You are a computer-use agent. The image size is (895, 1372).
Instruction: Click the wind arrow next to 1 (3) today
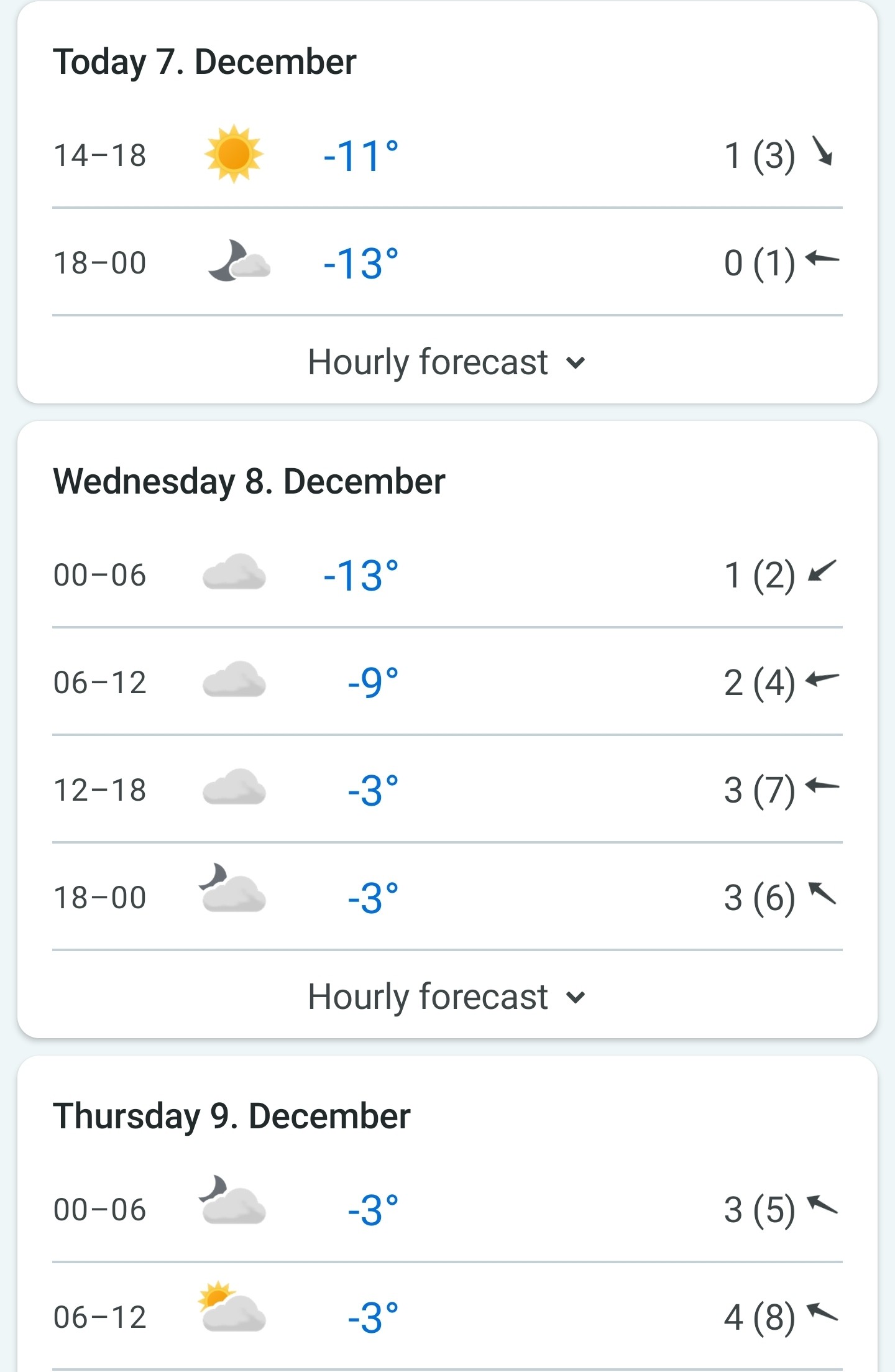(x=823, y=152)
